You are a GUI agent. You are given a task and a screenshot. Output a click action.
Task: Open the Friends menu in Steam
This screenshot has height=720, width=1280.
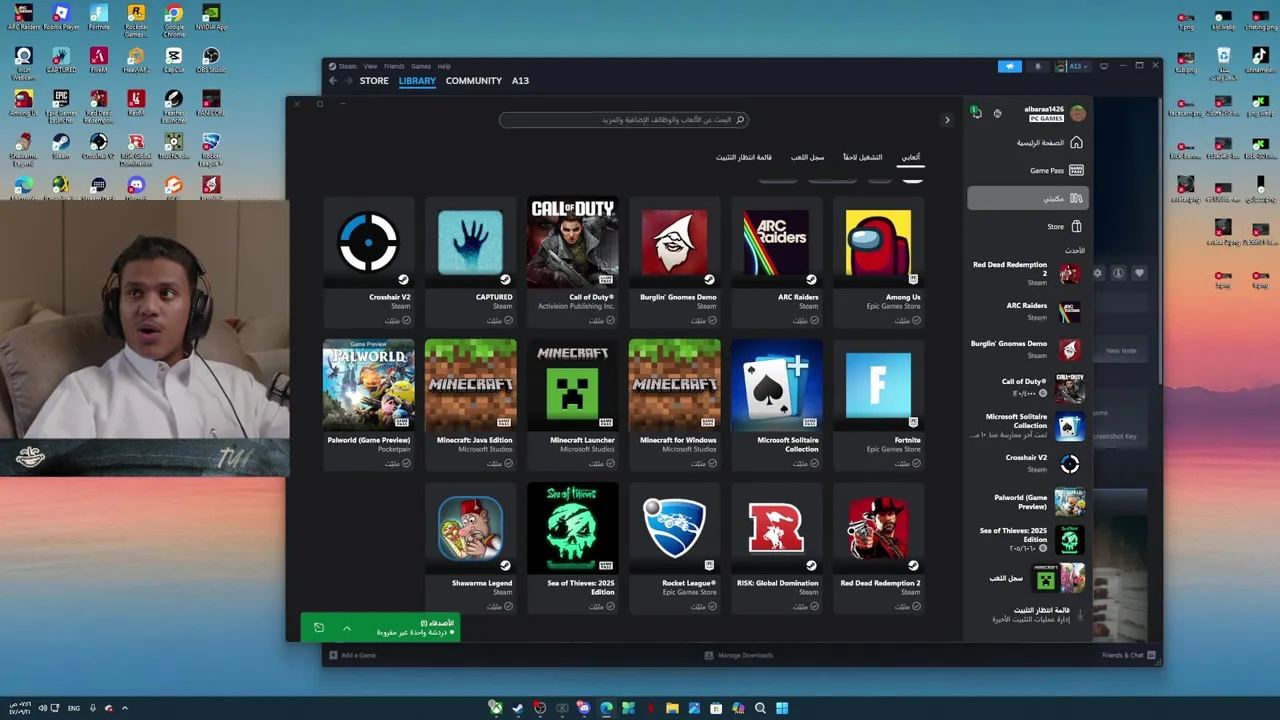pos(394,66)
